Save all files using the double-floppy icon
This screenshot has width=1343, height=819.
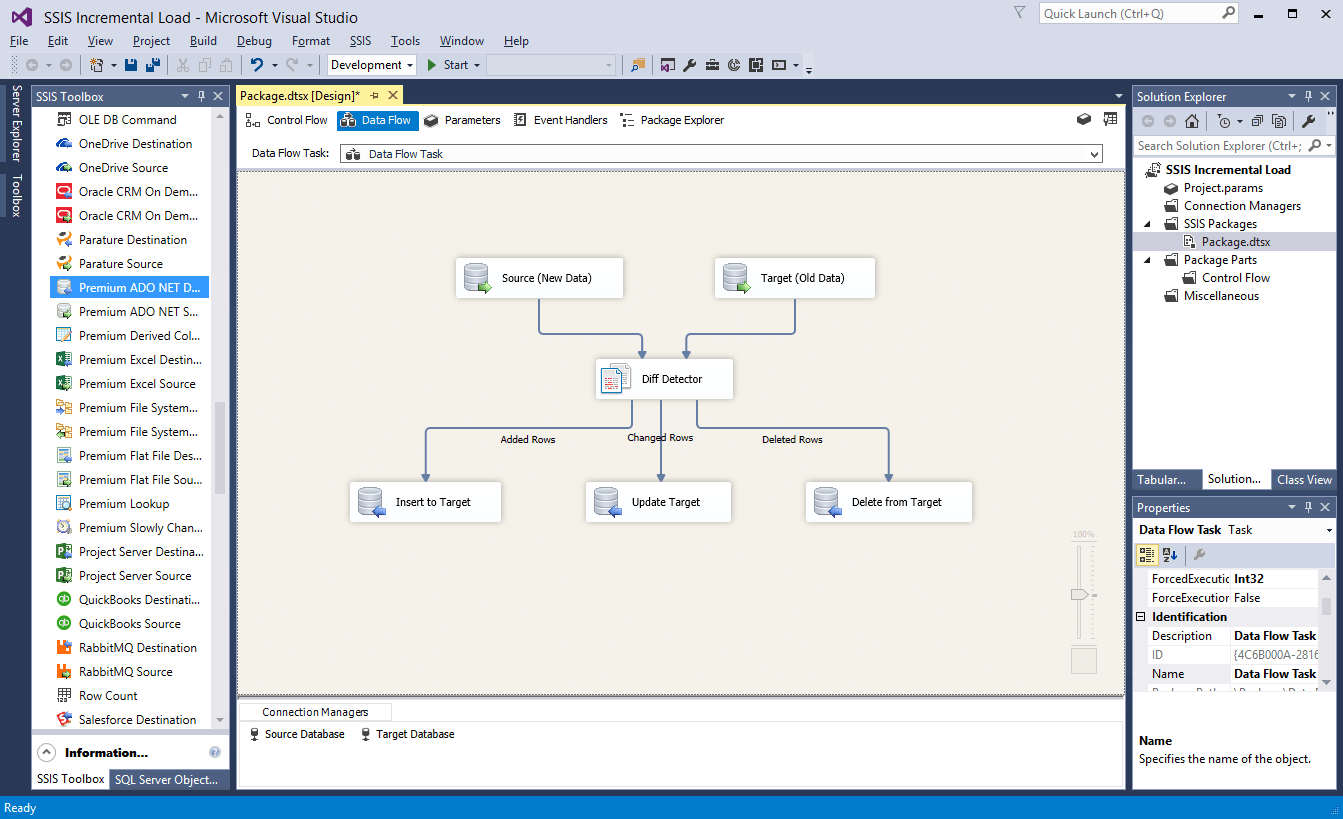point(153,65)
